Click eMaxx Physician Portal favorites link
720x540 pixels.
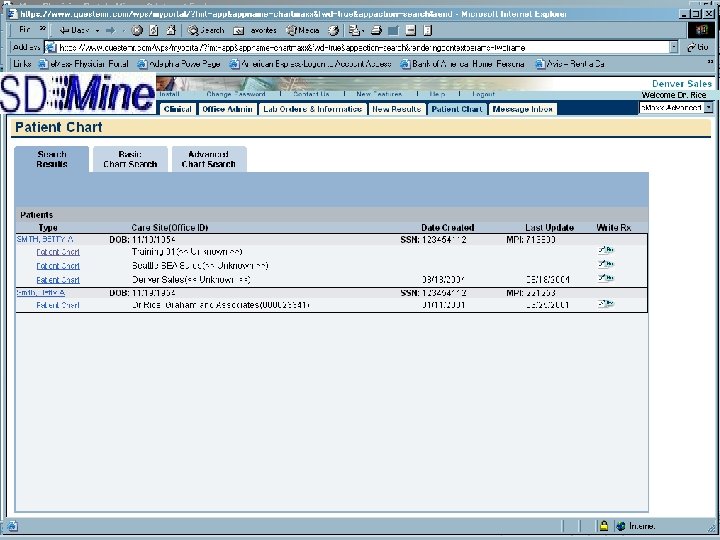pos(84,64)
